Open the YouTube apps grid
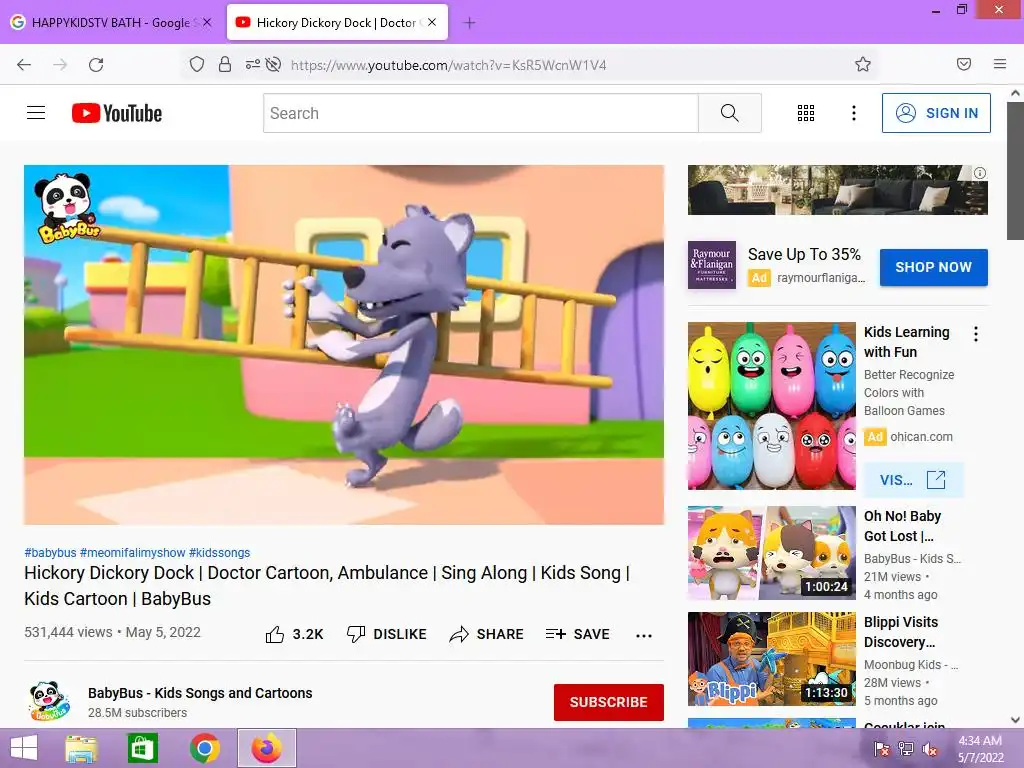The height and width of the screenshot is (768, 1024). [806, 113]
